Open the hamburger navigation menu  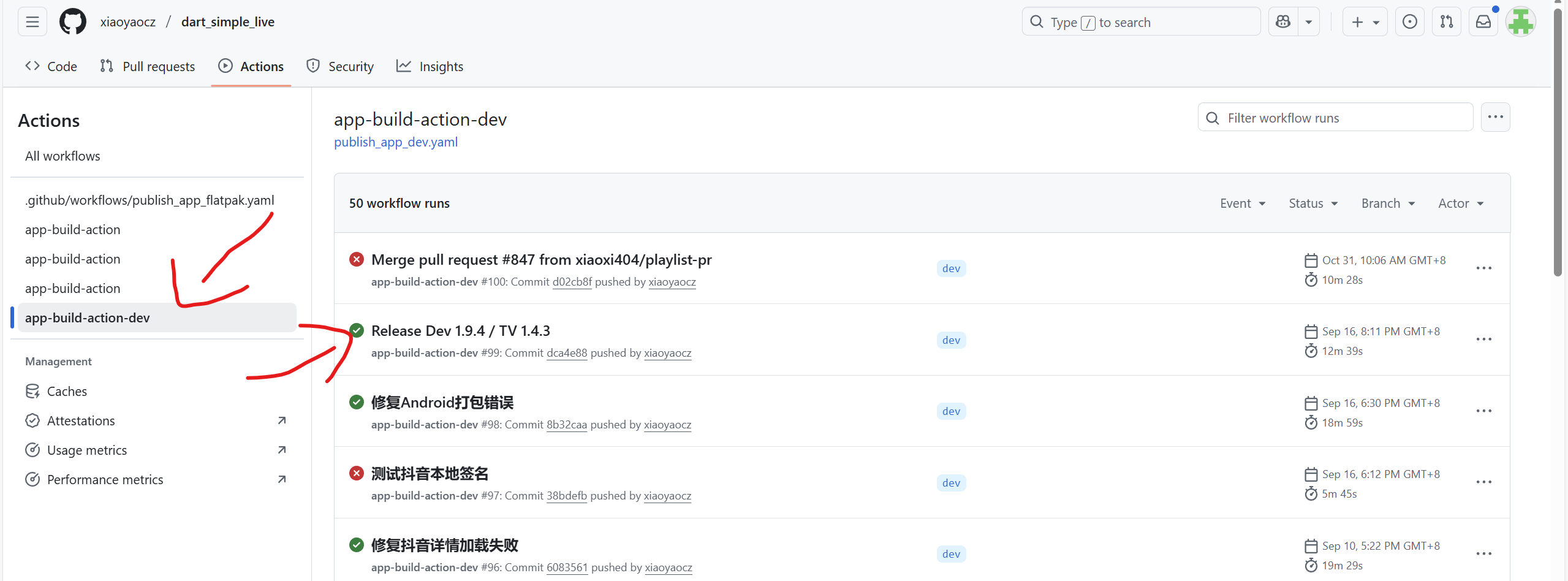[32, 22]
